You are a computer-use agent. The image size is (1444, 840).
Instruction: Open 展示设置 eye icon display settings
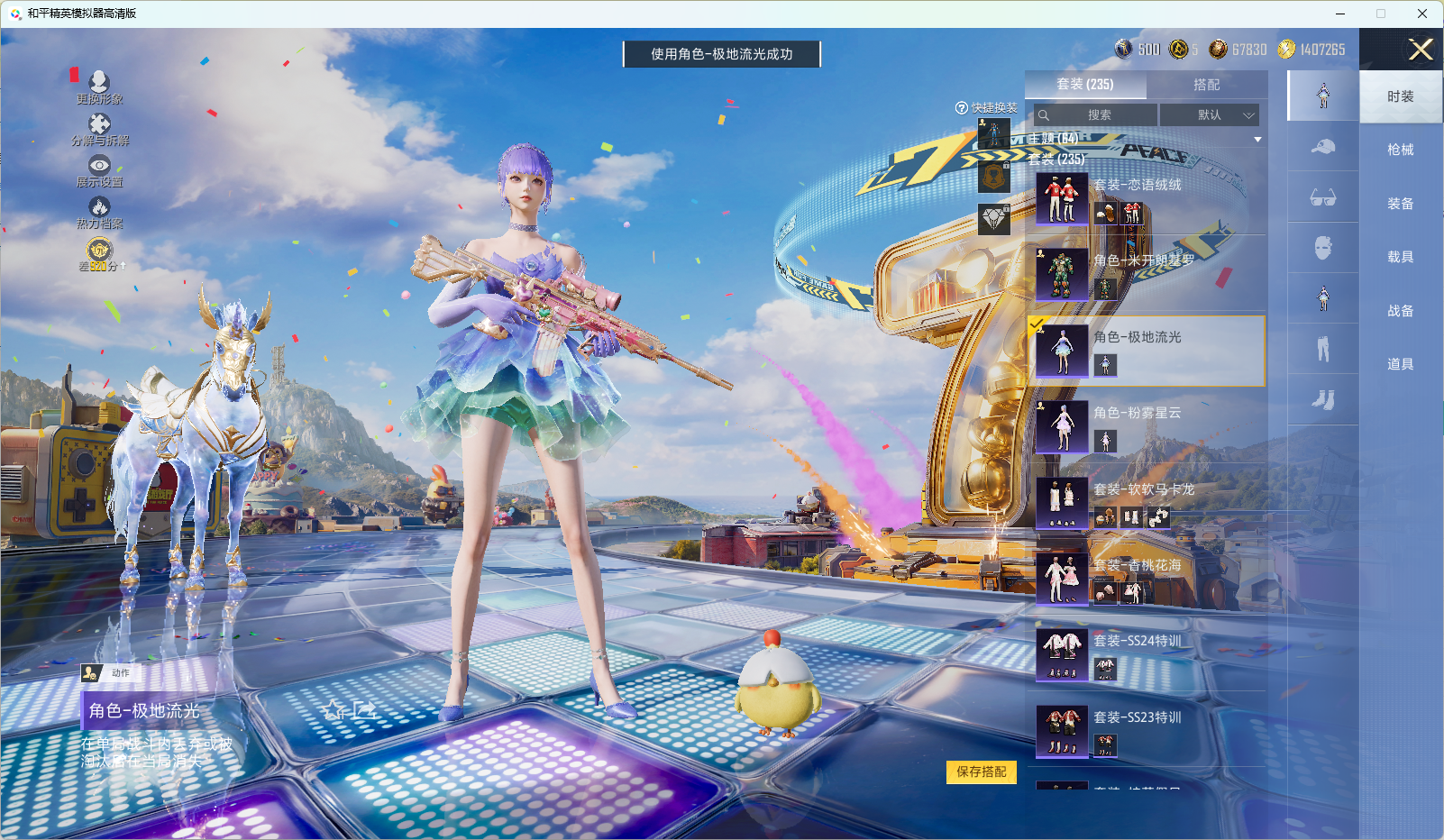(99, 165)
